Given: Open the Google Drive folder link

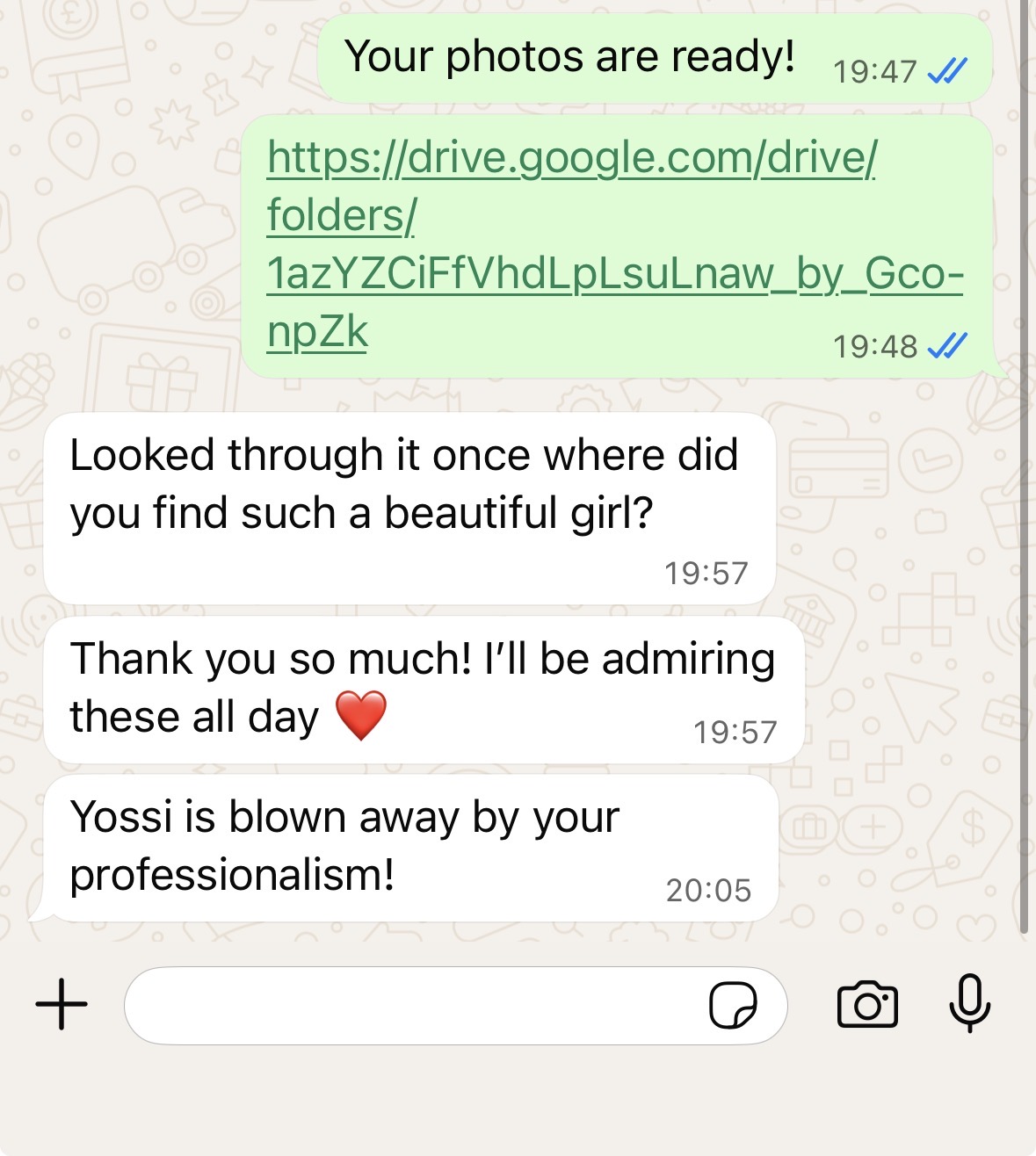Looking at the screenshot, I should [x=571, y=244].
